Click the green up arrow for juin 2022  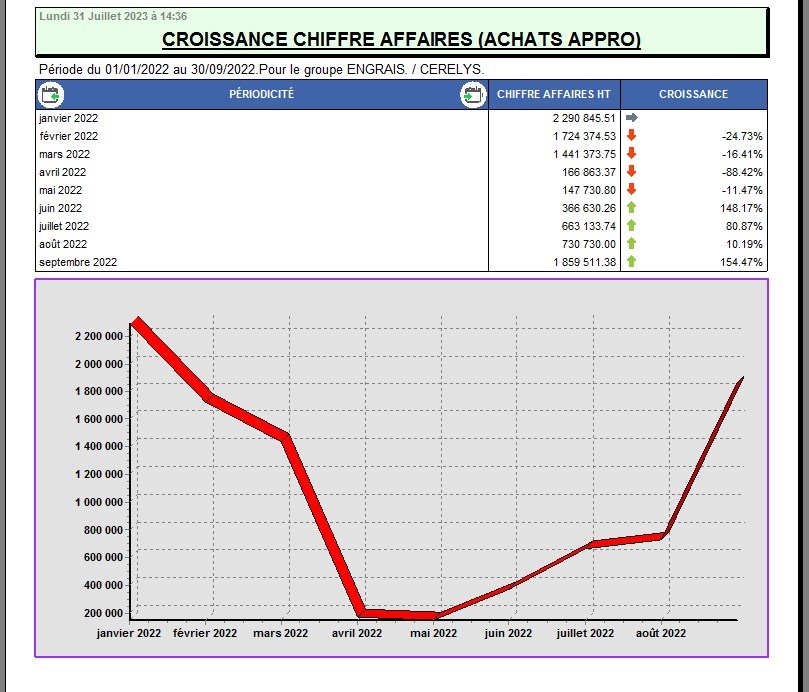click(631, 208)
